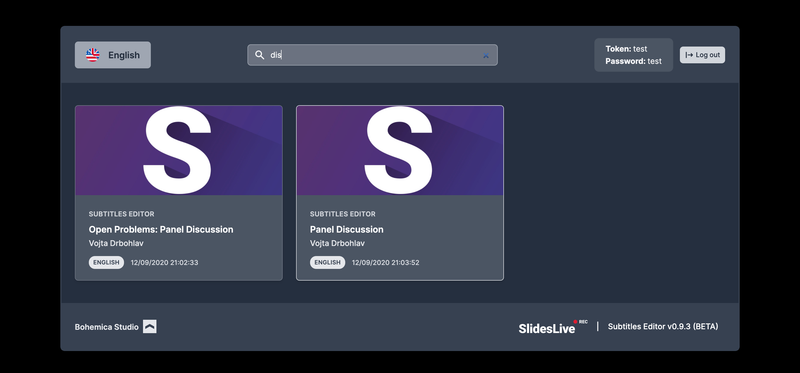Click the flag icon in language button
This screenshot has width=800, height=373.
tap(93, 55)
